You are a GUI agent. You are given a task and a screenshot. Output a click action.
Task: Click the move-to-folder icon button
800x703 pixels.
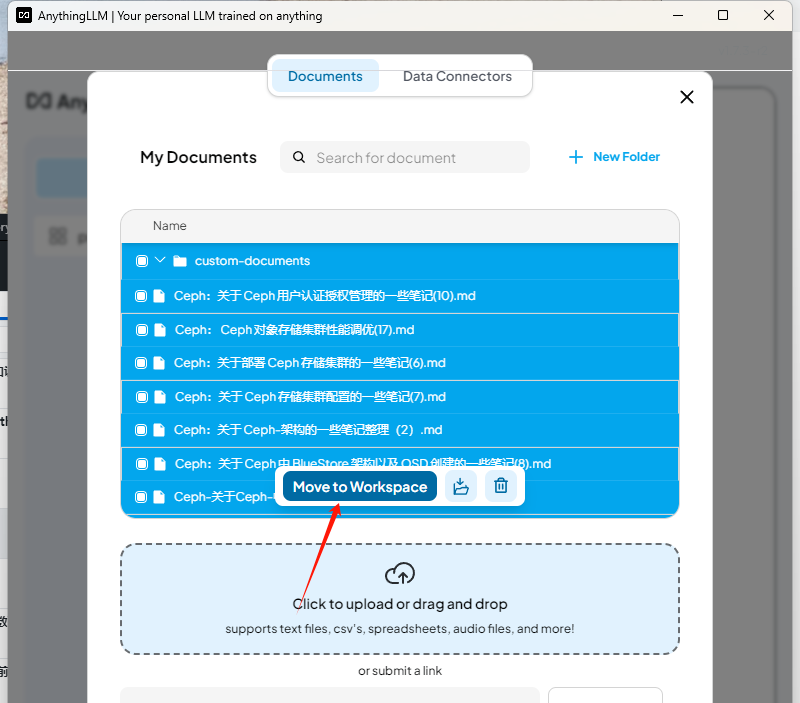click(x=461, y=486)
